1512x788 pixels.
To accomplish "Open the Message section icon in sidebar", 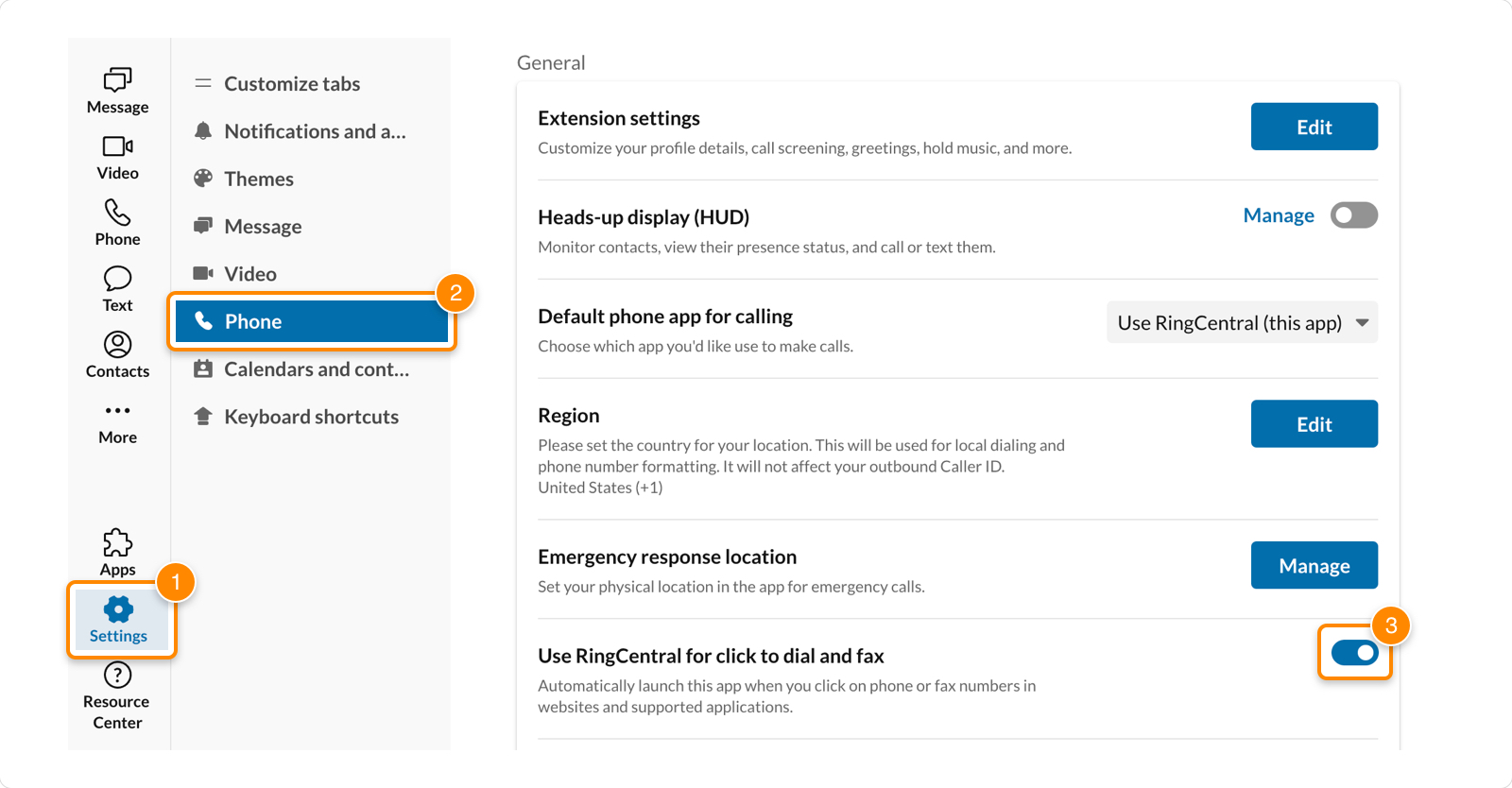I will click(x=116, y=80).
